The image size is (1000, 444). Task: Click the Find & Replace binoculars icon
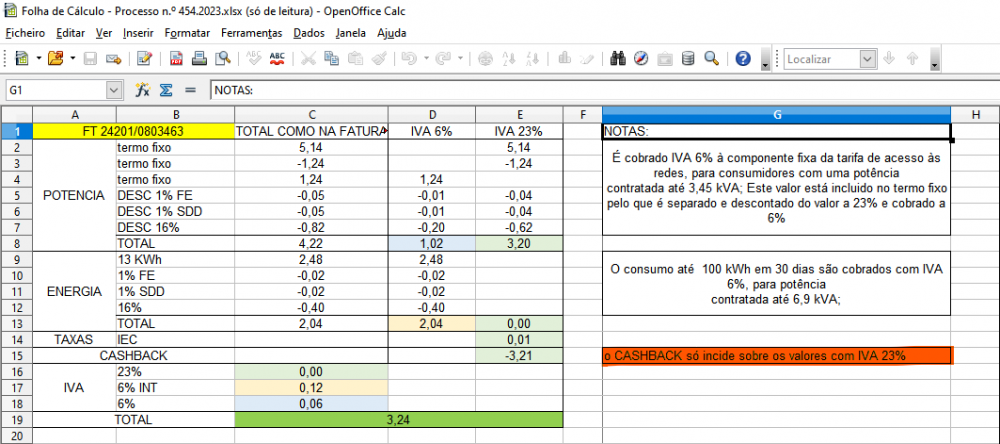coord(619,59)
